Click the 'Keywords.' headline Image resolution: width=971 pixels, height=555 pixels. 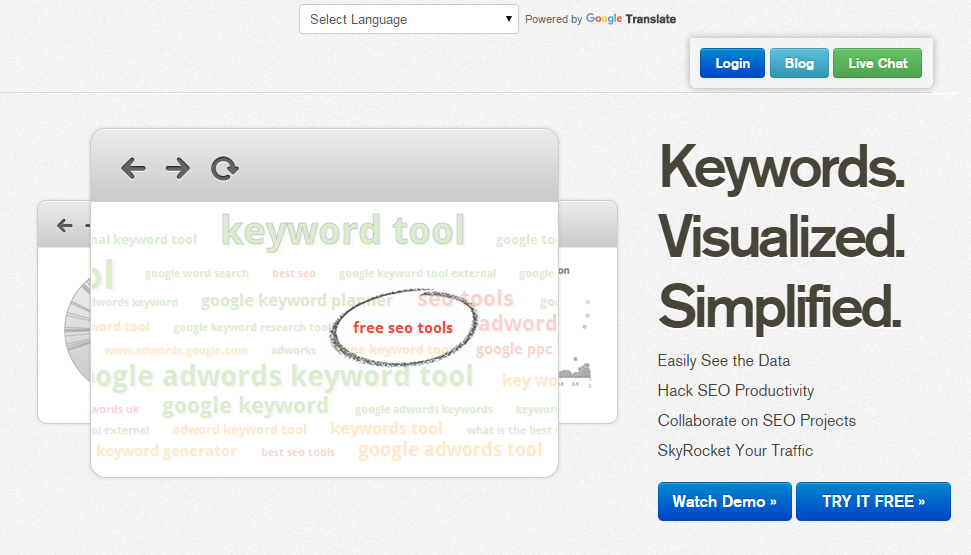[782, 168]
